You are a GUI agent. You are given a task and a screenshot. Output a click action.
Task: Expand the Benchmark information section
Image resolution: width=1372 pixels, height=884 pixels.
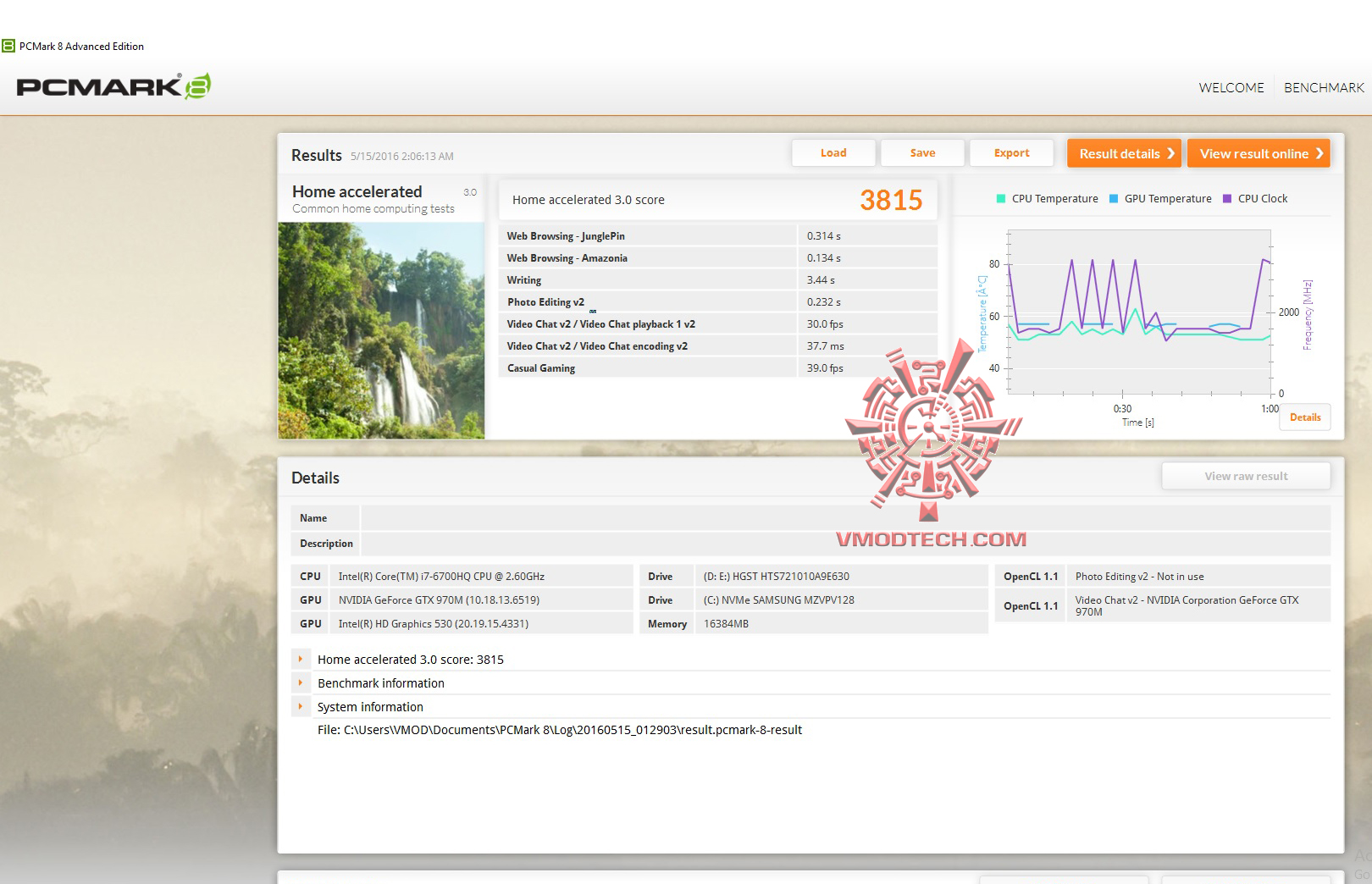coord(300,682)
